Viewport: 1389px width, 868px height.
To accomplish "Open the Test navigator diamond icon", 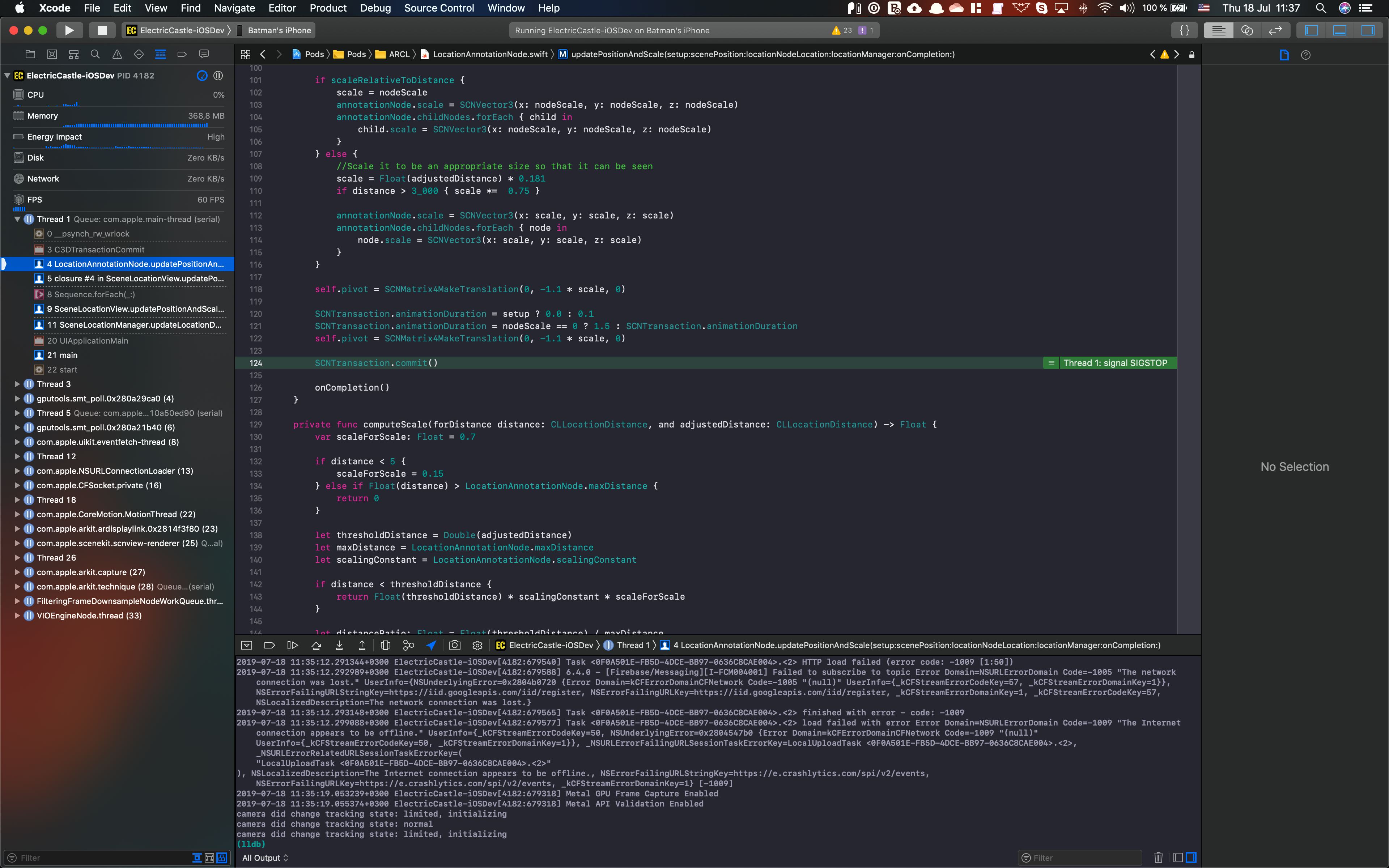I will (139, 54).
